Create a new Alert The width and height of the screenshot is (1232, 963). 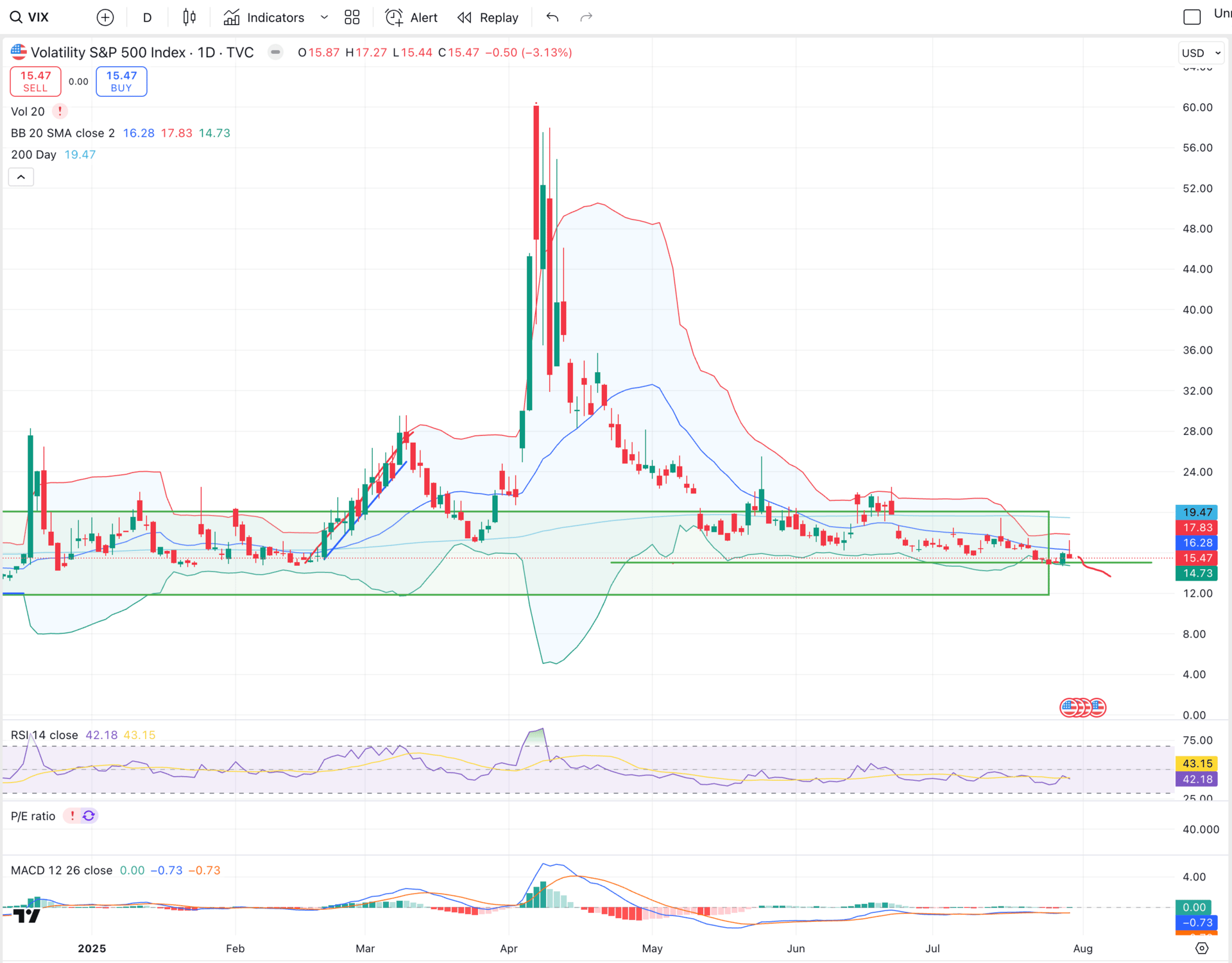pyautogui.click(x=411, y=17)
